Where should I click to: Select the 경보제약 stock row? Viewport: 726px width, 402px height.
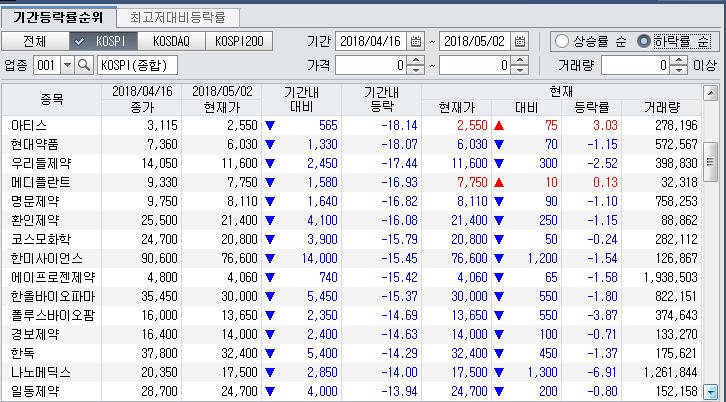coord(352,334)
